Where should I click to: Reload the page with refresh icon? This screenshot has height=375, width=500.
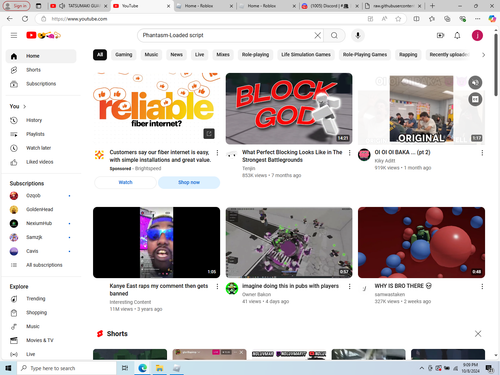point(25,19)
